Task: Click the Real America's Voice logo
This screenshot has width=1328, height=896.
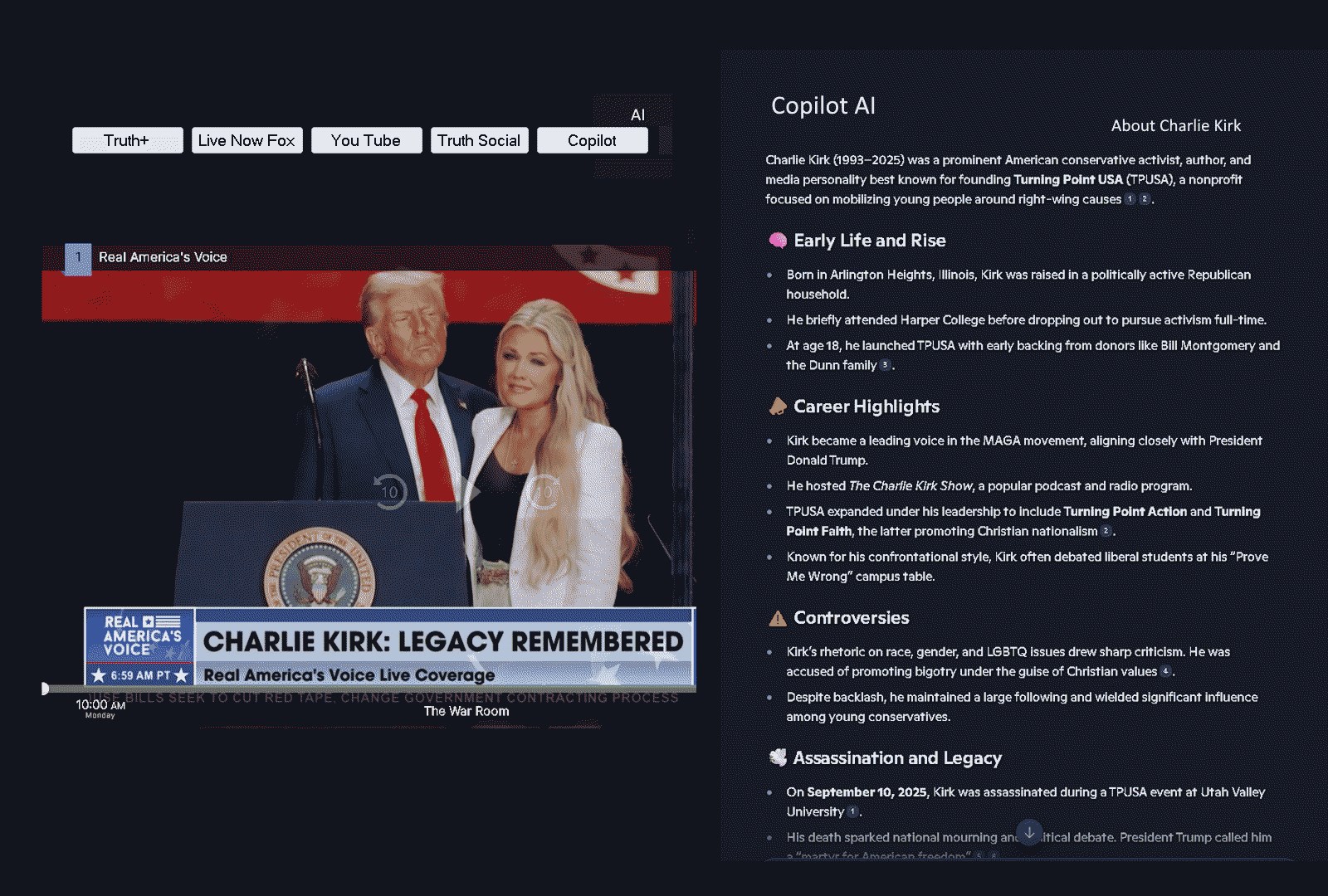Action: click(139, 643)
